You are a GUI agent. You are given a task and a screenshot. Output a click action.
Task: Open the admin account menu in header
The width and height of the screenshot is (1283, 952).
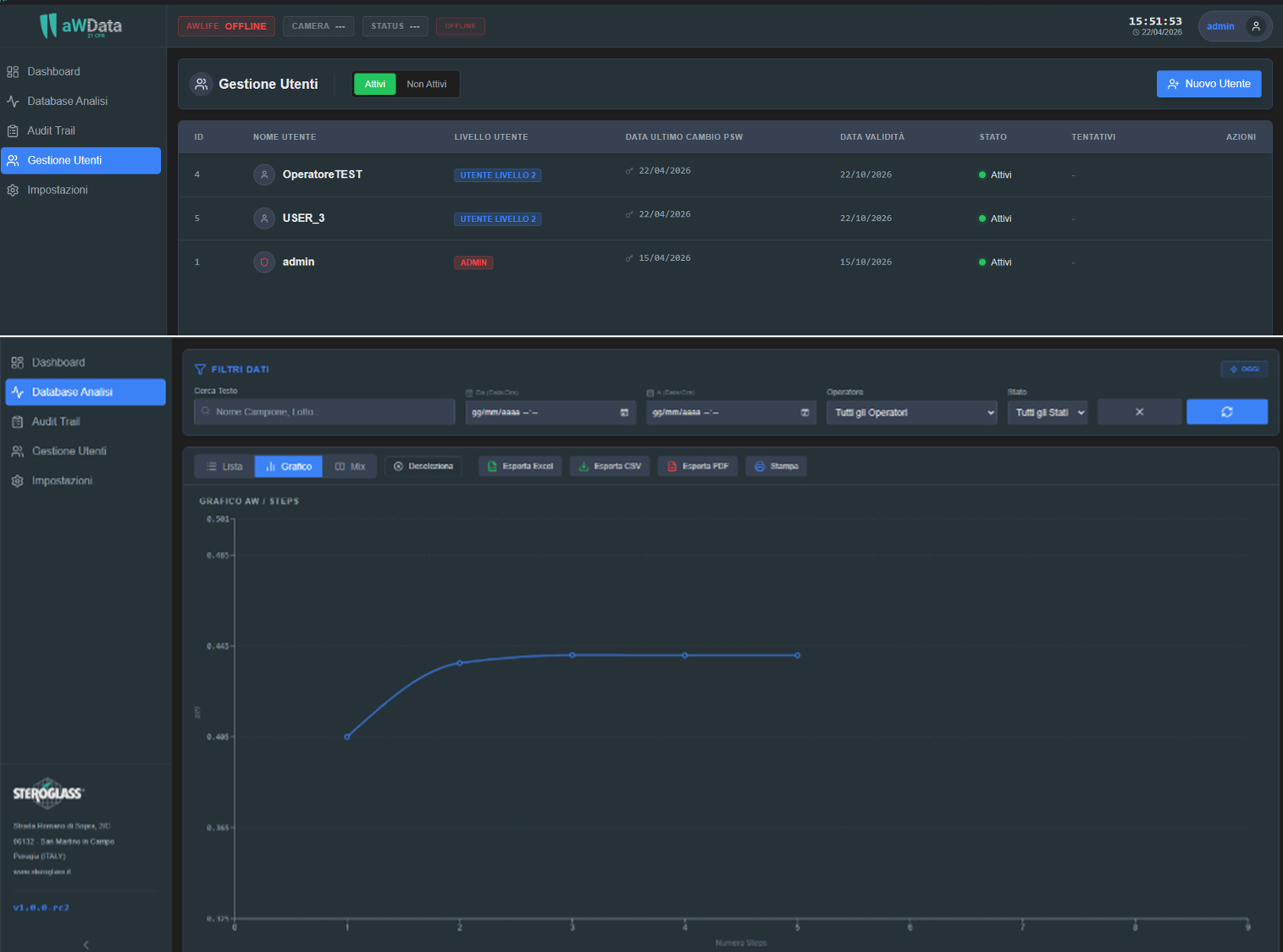tap(1235, 26)
